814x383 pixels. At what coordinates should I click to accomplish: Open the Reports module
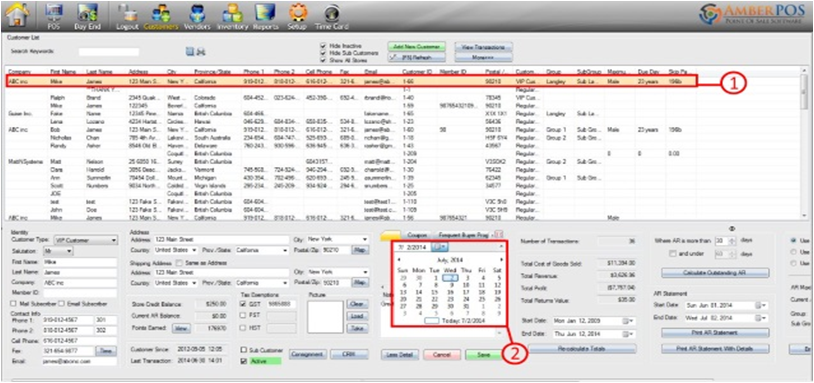click(x=265, y=17)
